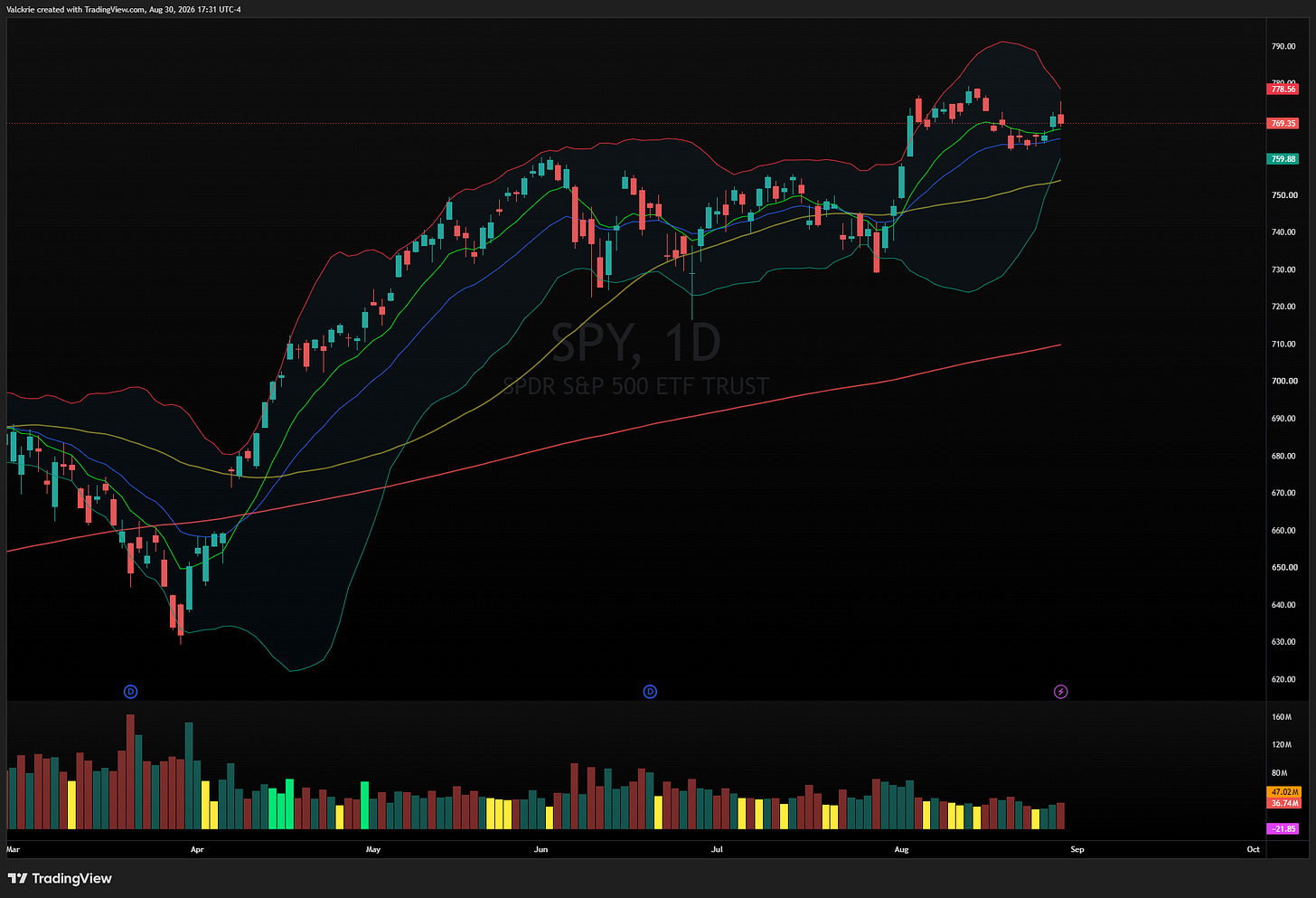Click the orange 47.02M volume label
Image resolution: width=1316 pixels, height=898 pixels.
(1284, 792)
